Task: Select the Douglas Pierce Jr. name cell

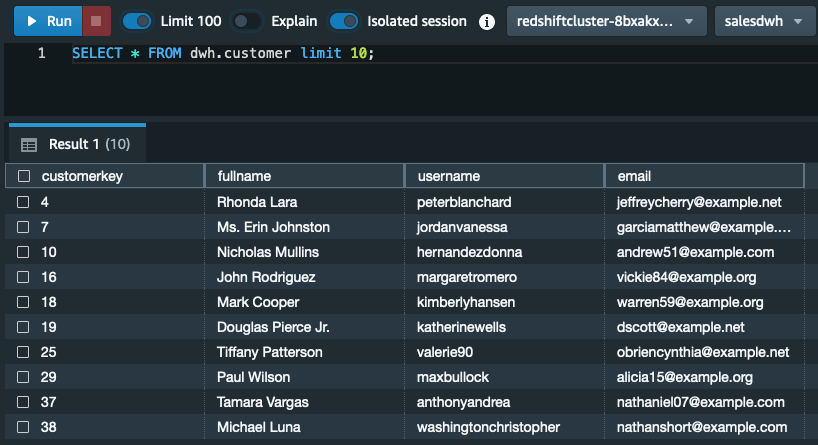Action: [273, 327]
